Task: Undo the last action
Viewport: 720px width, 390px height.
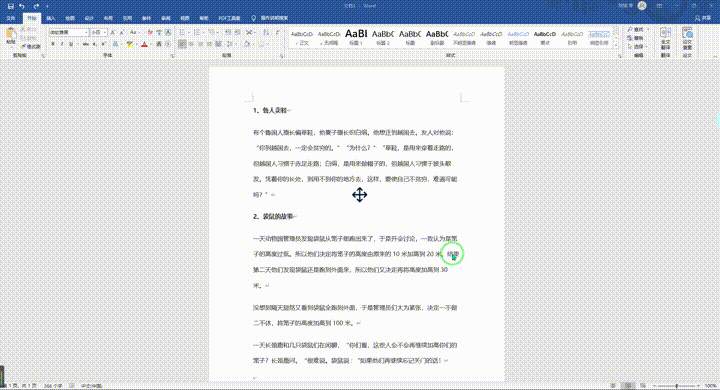Action: point(22,6)
